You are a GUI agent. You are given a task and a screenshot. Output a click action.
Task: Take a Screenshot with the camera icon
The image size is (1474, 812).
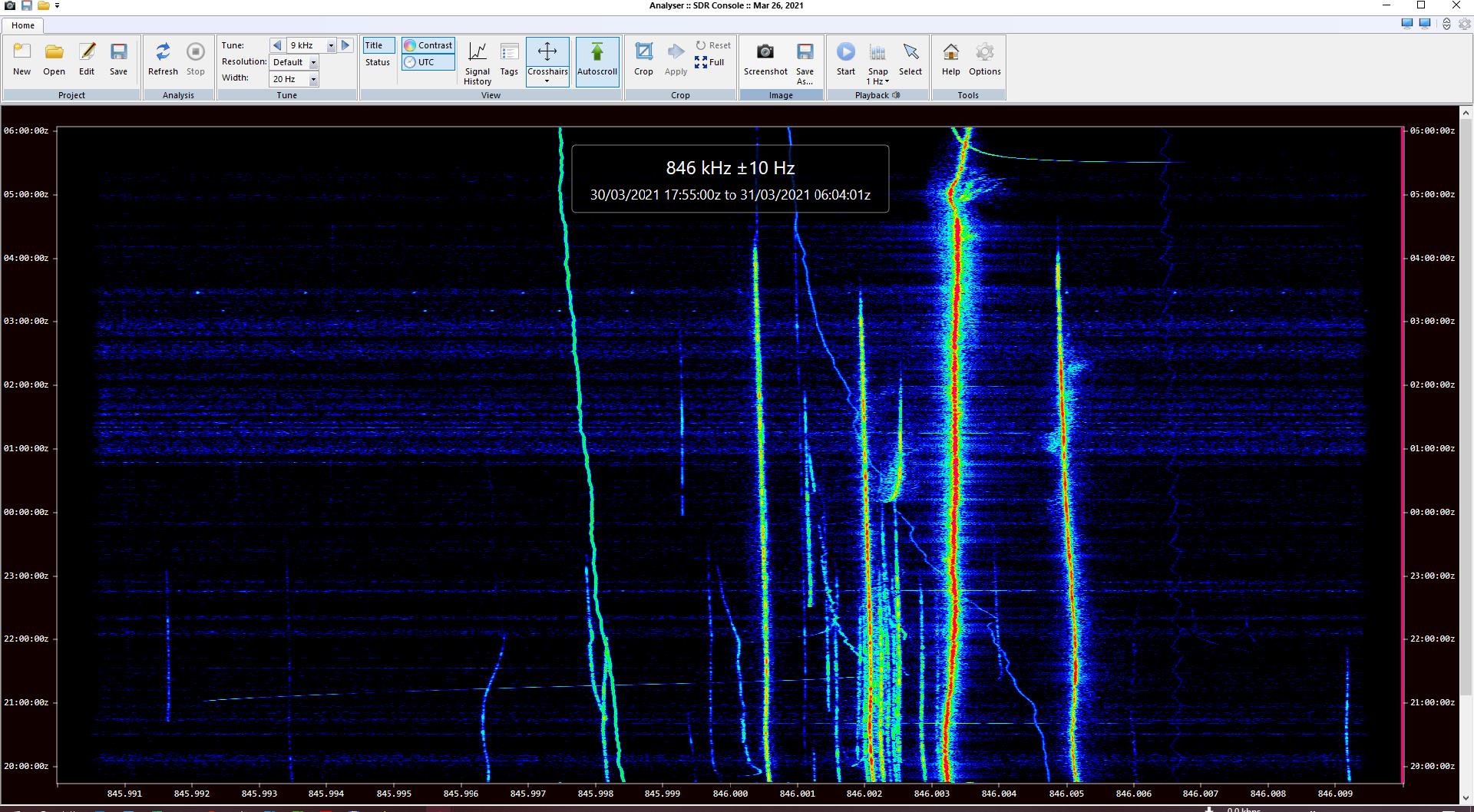pos(765,59)
